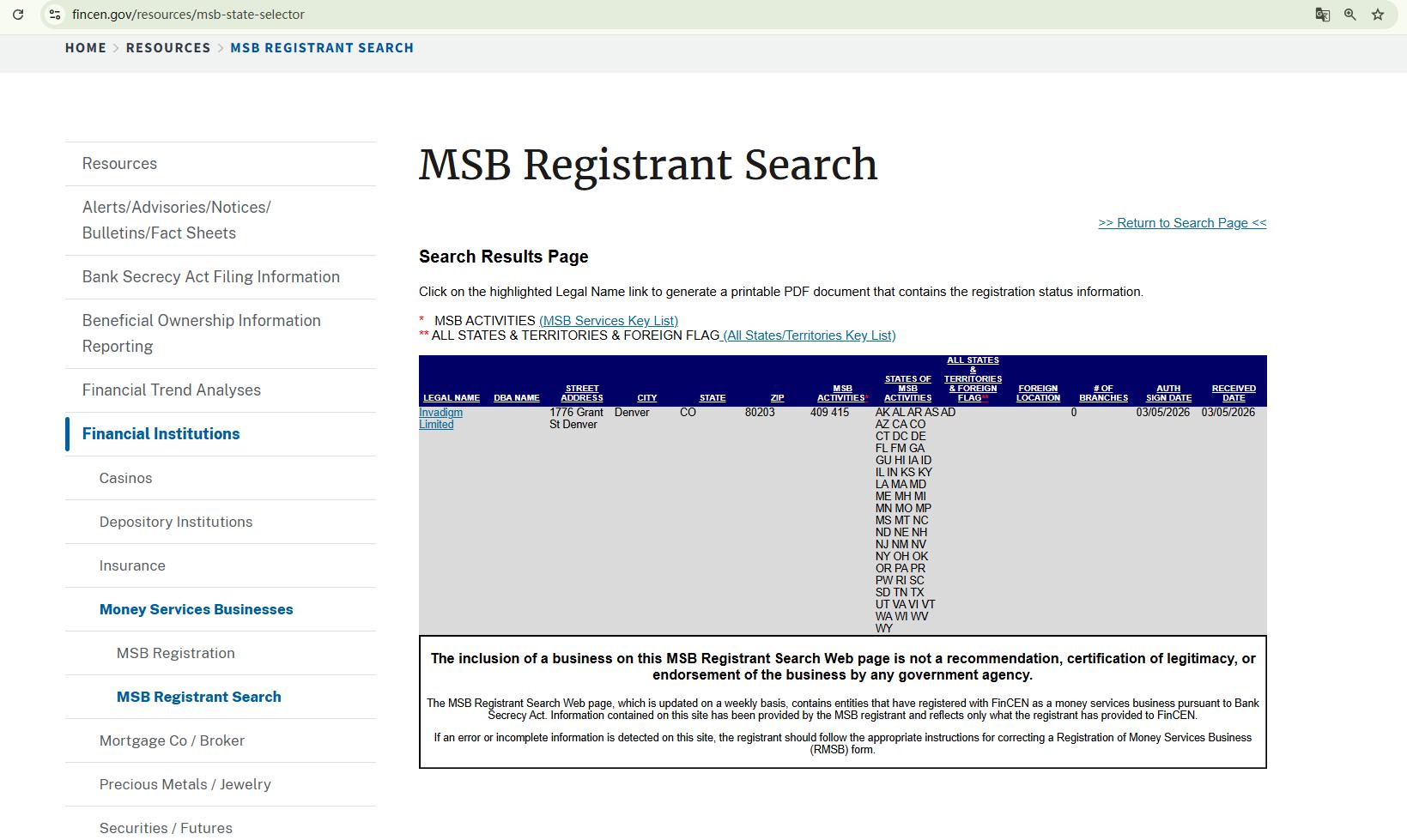This screenshot has height=840, width=1407.
Task: Open Invadigm Limited legal name link
Action: coord(440,419)
